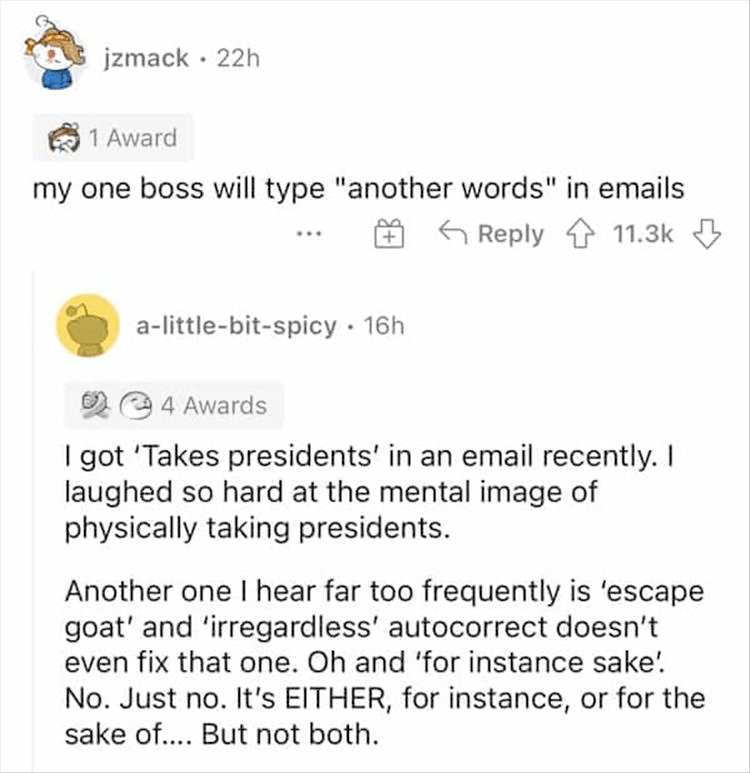Click the first award icon in 4 Awards badge
Image resolution: width=750 pixels, height=773 pixels.
[x=97, y=406]
